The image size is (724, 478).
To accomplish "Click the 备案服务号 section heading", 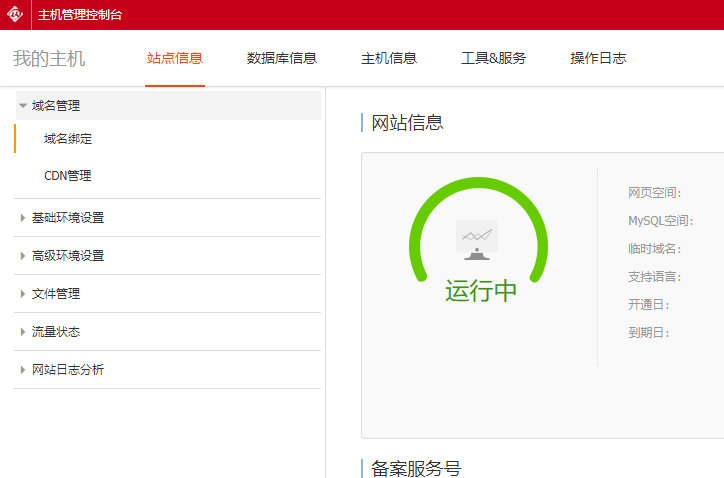I will point(416,468).
